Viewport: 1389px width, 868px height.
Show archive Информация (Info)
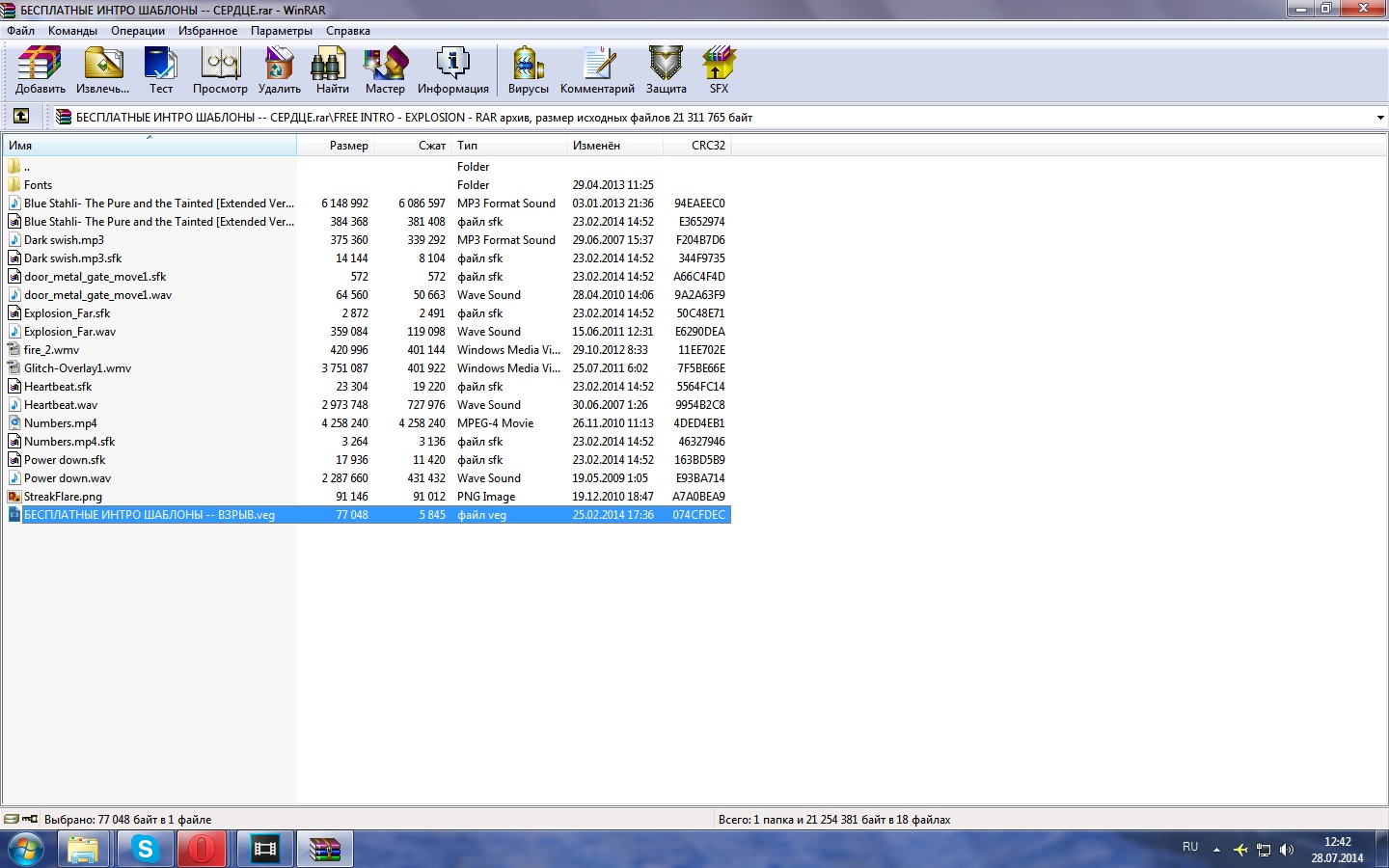pyautogui.click(x=452, y=71)
